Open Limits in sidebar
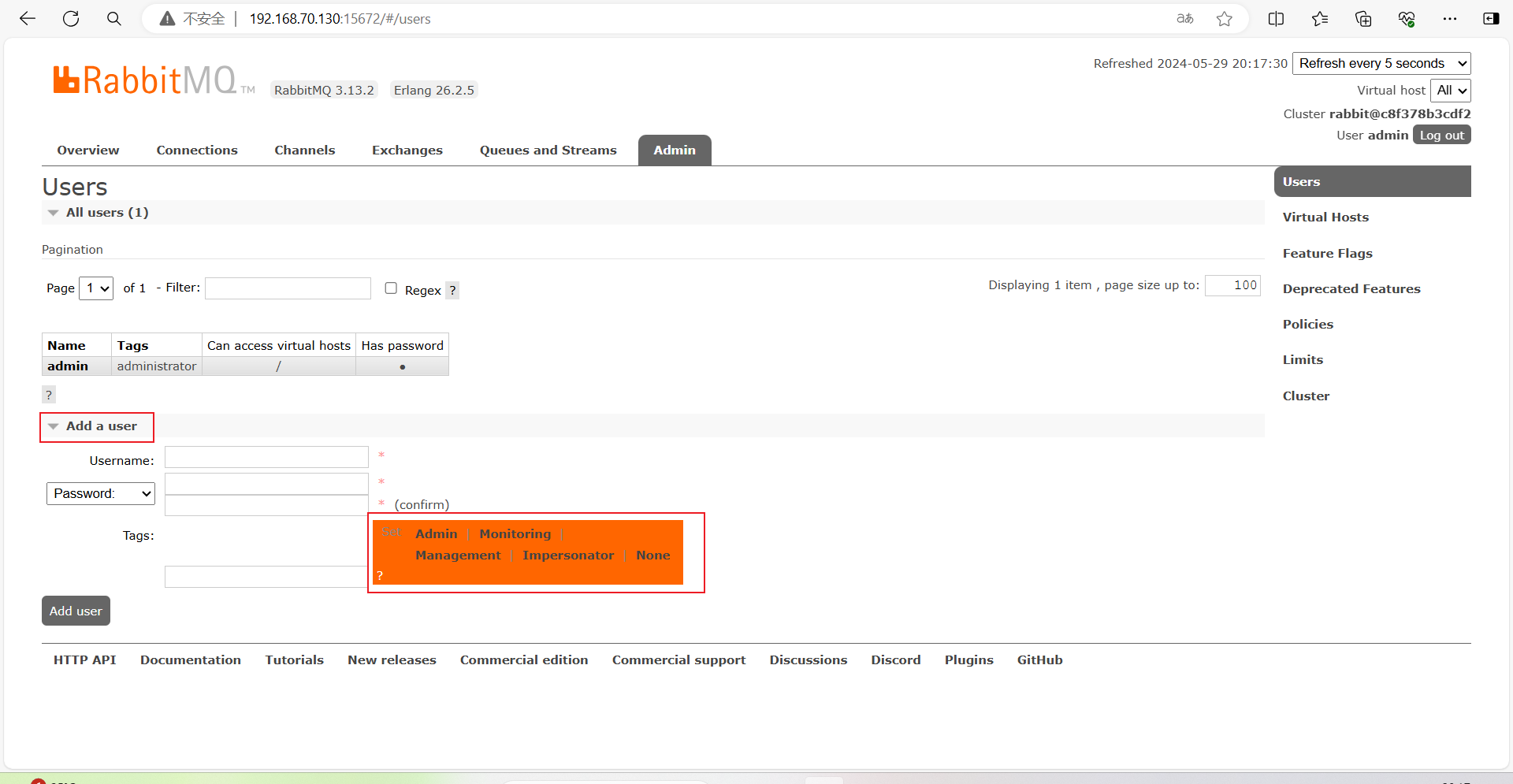 click(x=1303, y=359)
